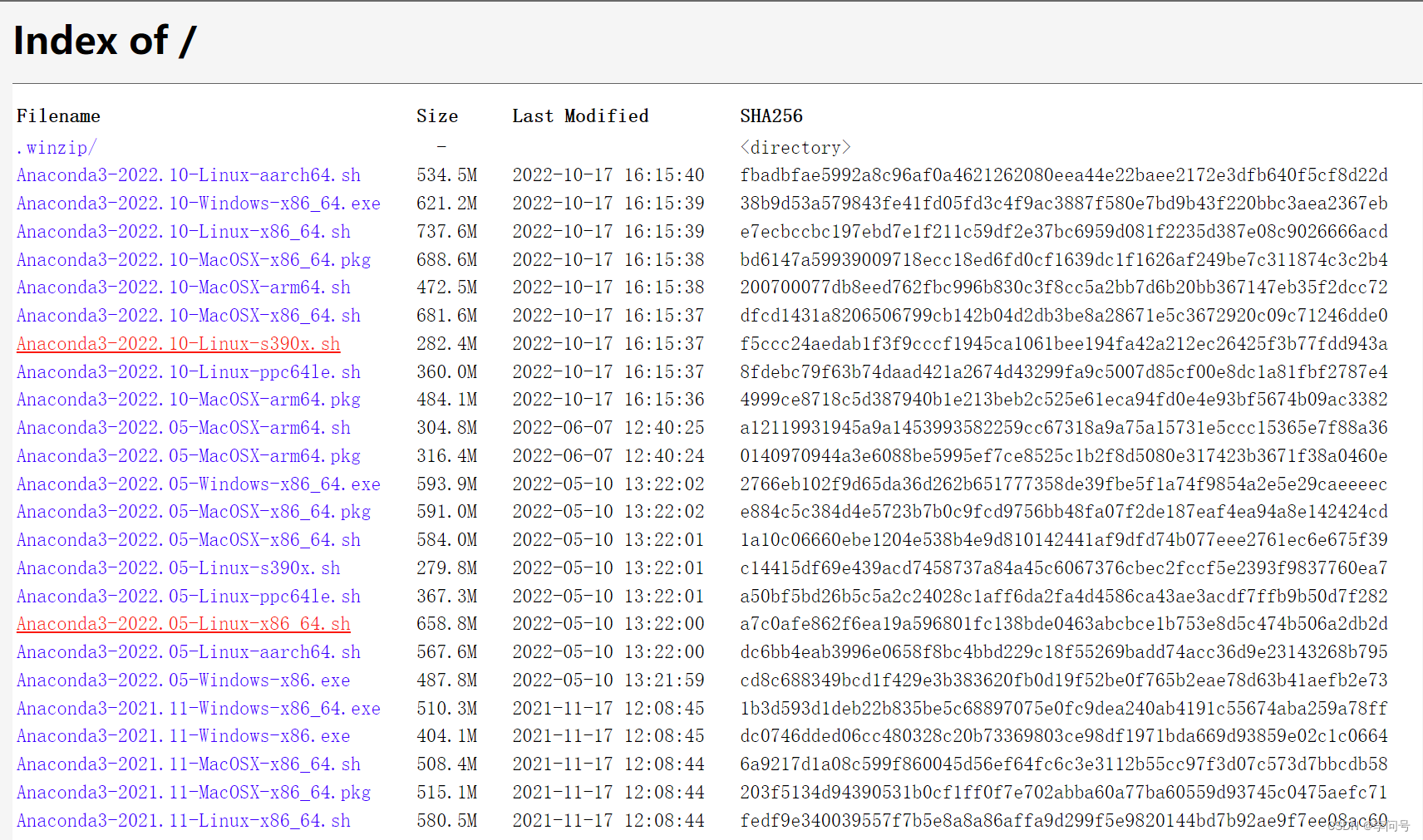Click the date 2022-05-10 13:21:59

tap(608, 680)
